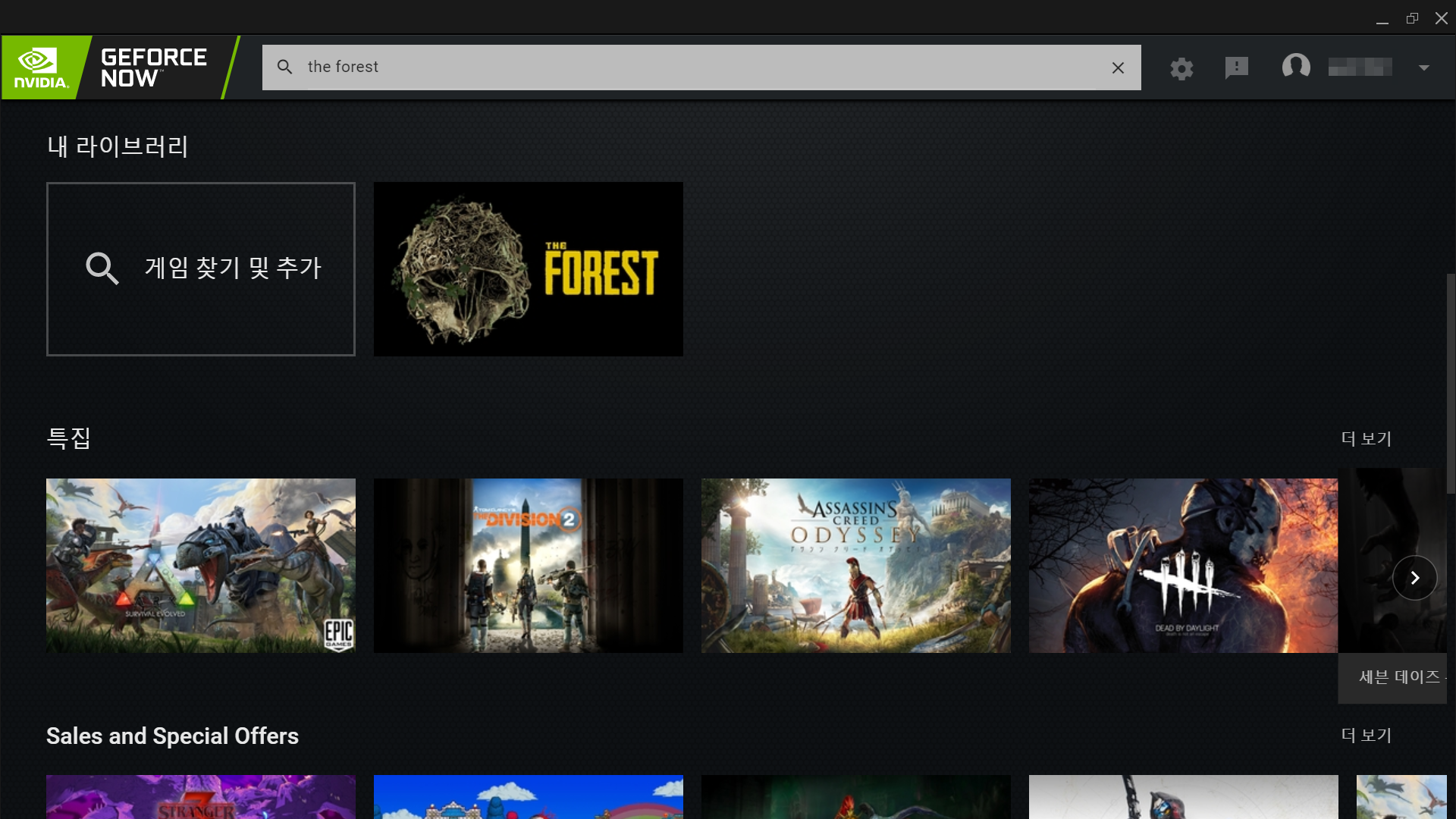Click 더 보기 next to 특집
The image size is (1456, 819).
click(1366, 438)
